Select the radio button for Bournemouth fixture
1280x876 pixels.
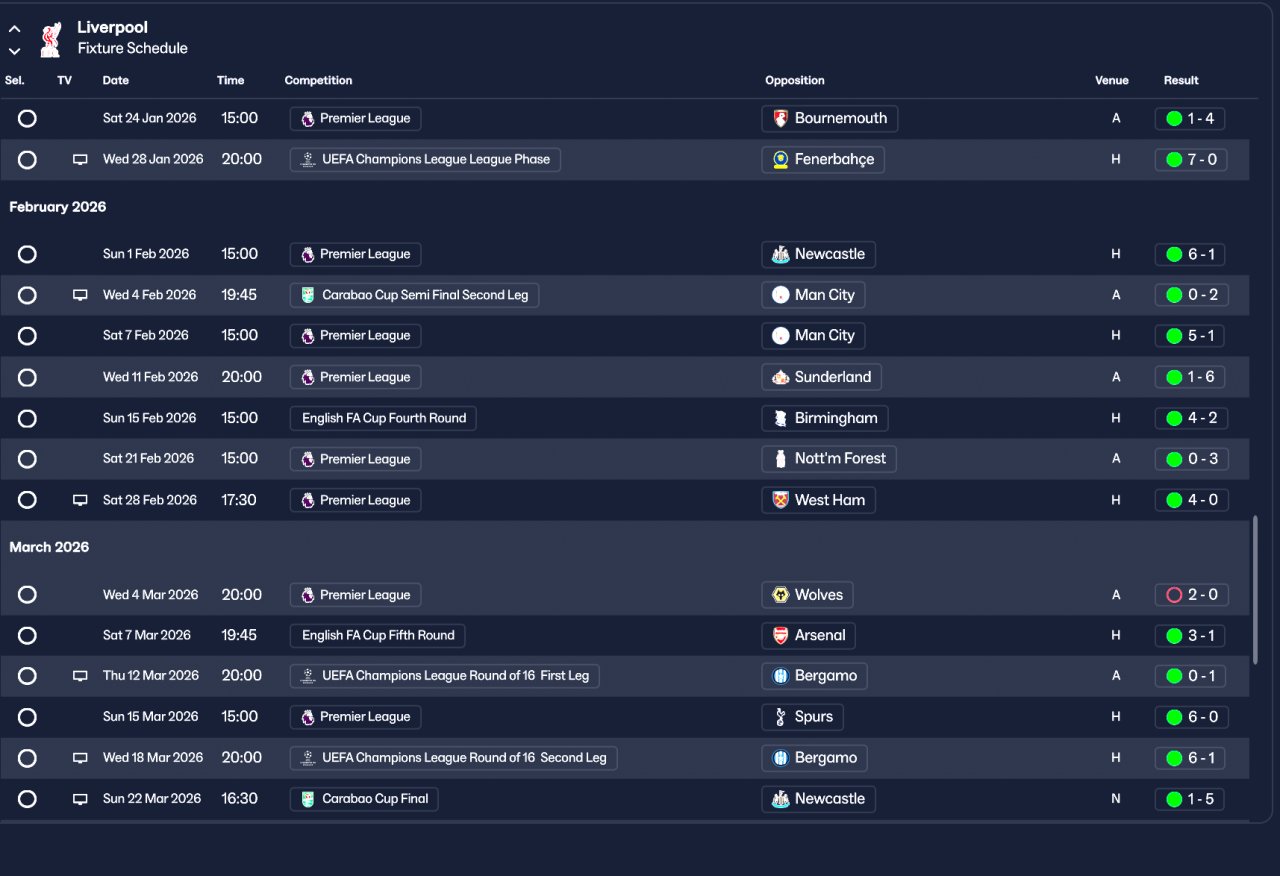[x=27, y=118]
